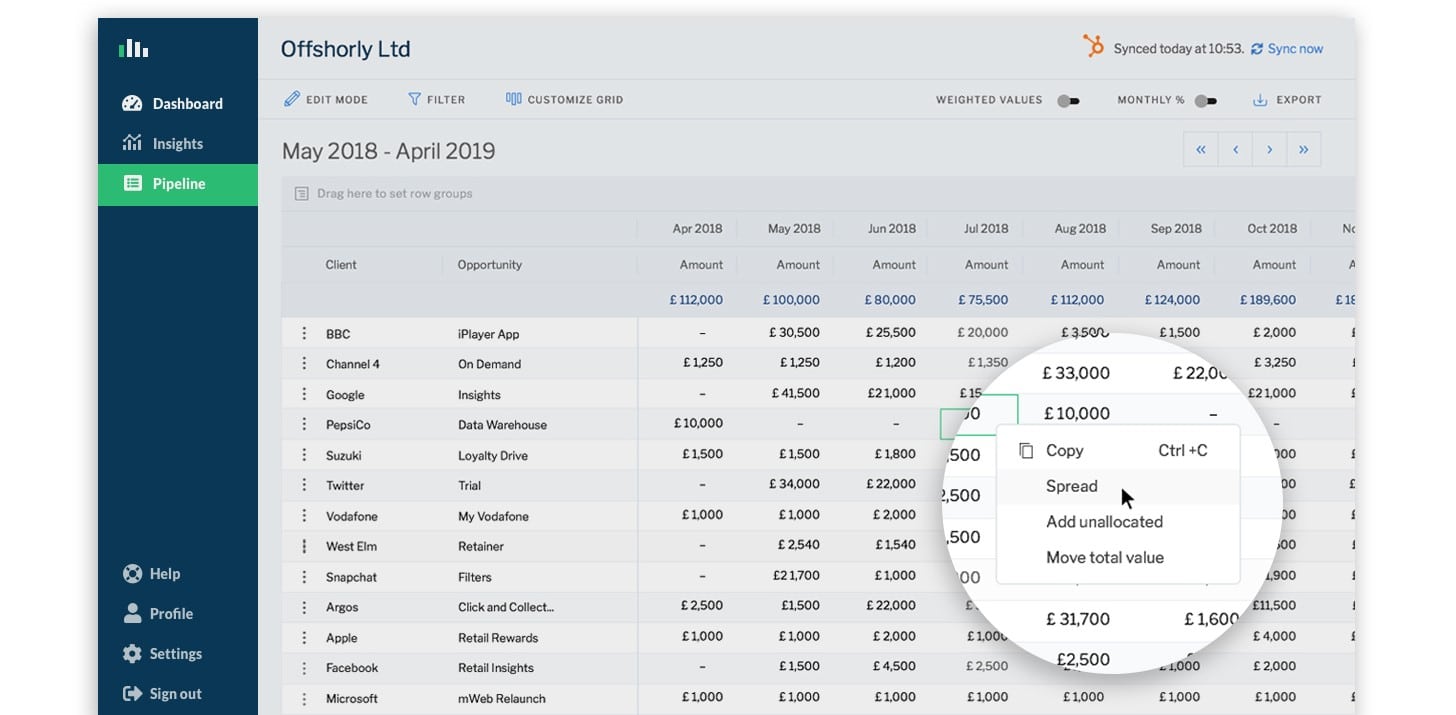Click the Apr 2018 column header
Image resolution: width=1456 pixels, height=715 pixels.
point(697,229)
